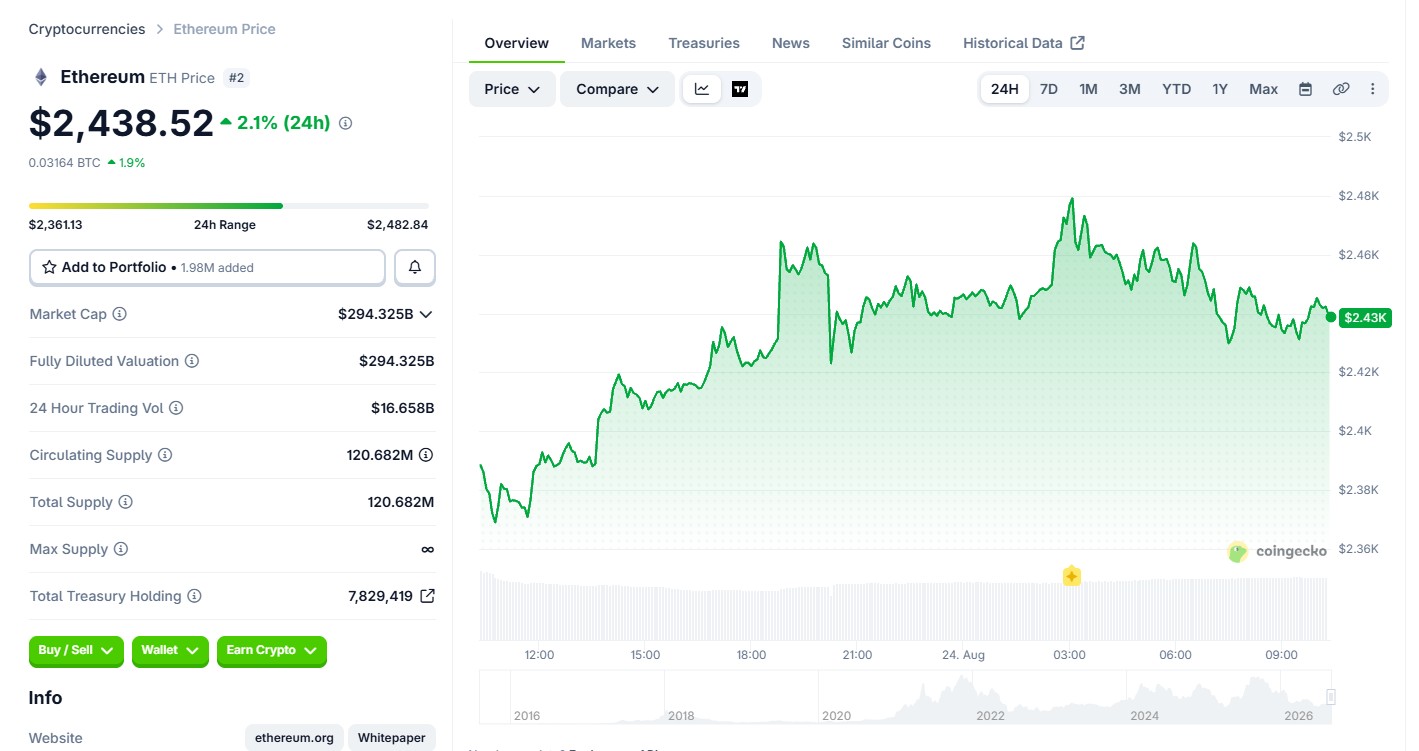The height and width of the screenshot is (751, 1419).
Task: Show Circulating Supply label info icon
Action: (x=165, y=455)
